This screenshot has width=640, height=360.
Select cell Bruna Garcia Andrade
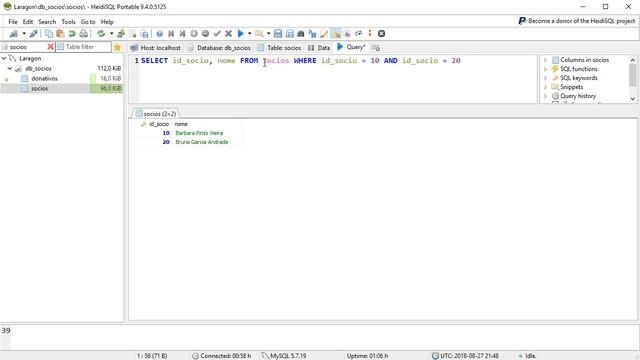click(202, 142)
